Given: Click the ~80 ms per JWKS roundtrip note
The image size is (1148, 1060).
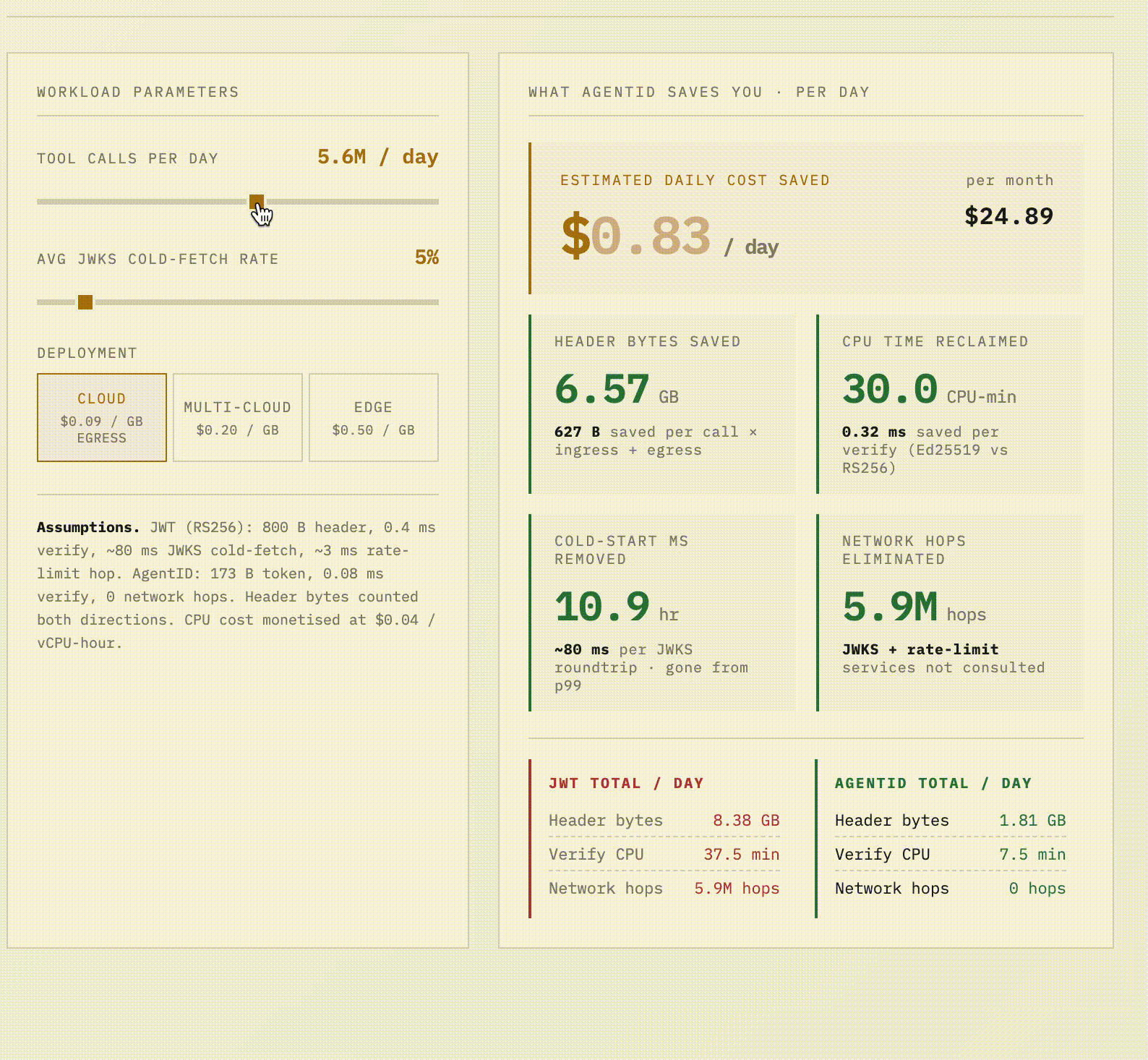Looking at the screenshot, I should [x=651, y=667].
